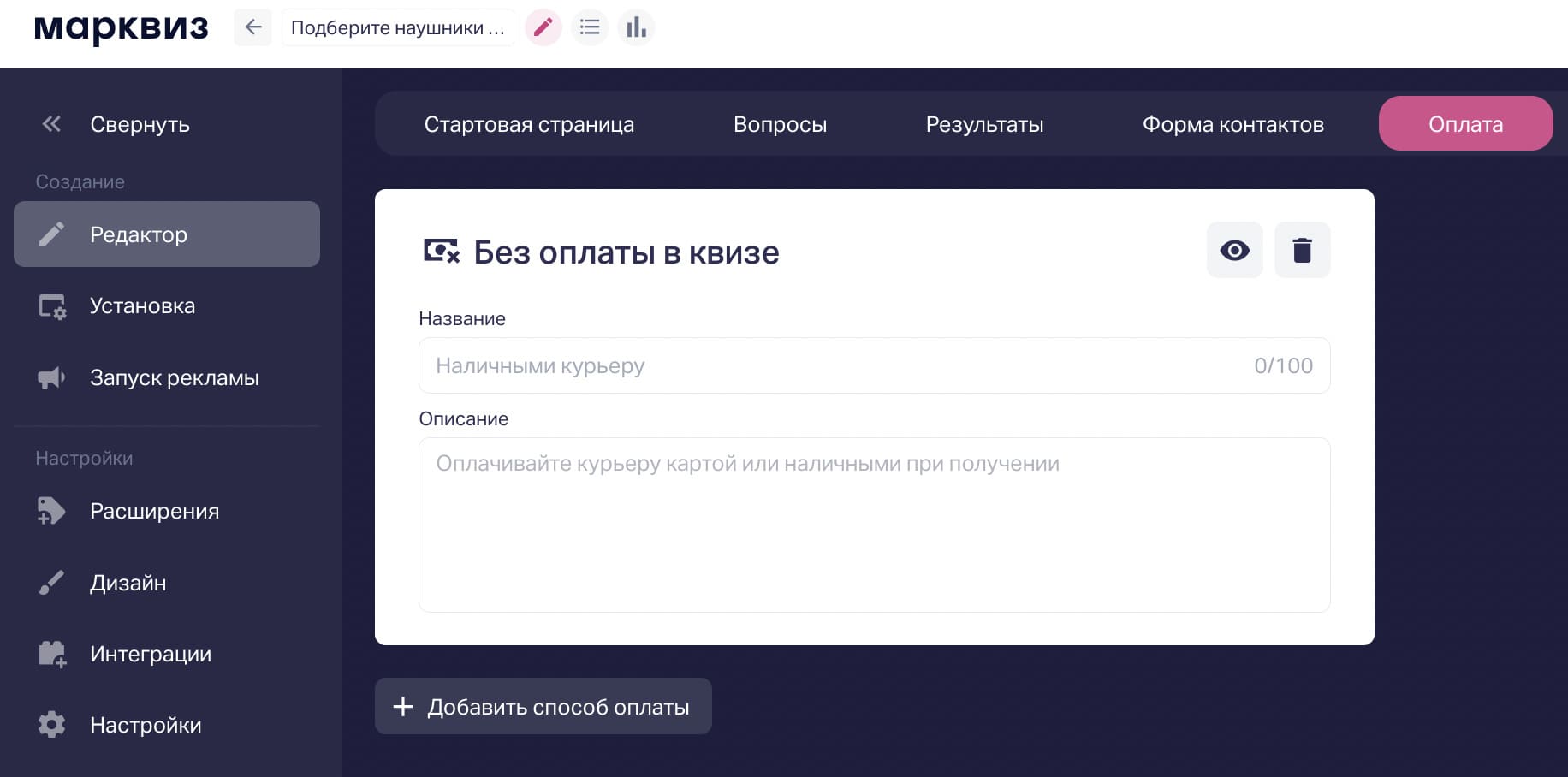Open the Форма контактов tab
Screen dimensions: 1568x777
click(1232, 123)
